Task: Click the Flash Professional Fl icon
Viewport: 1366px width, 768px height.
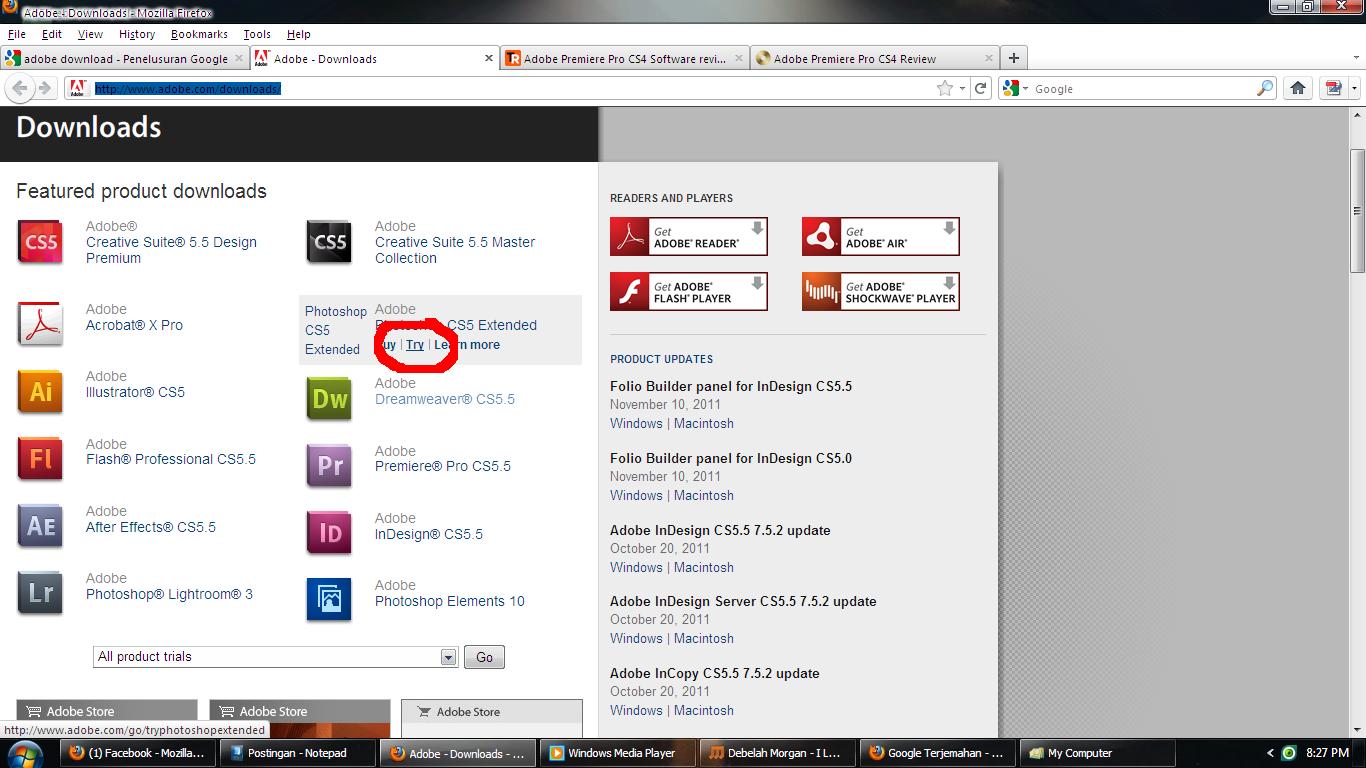Action: [x=41, y=459]
